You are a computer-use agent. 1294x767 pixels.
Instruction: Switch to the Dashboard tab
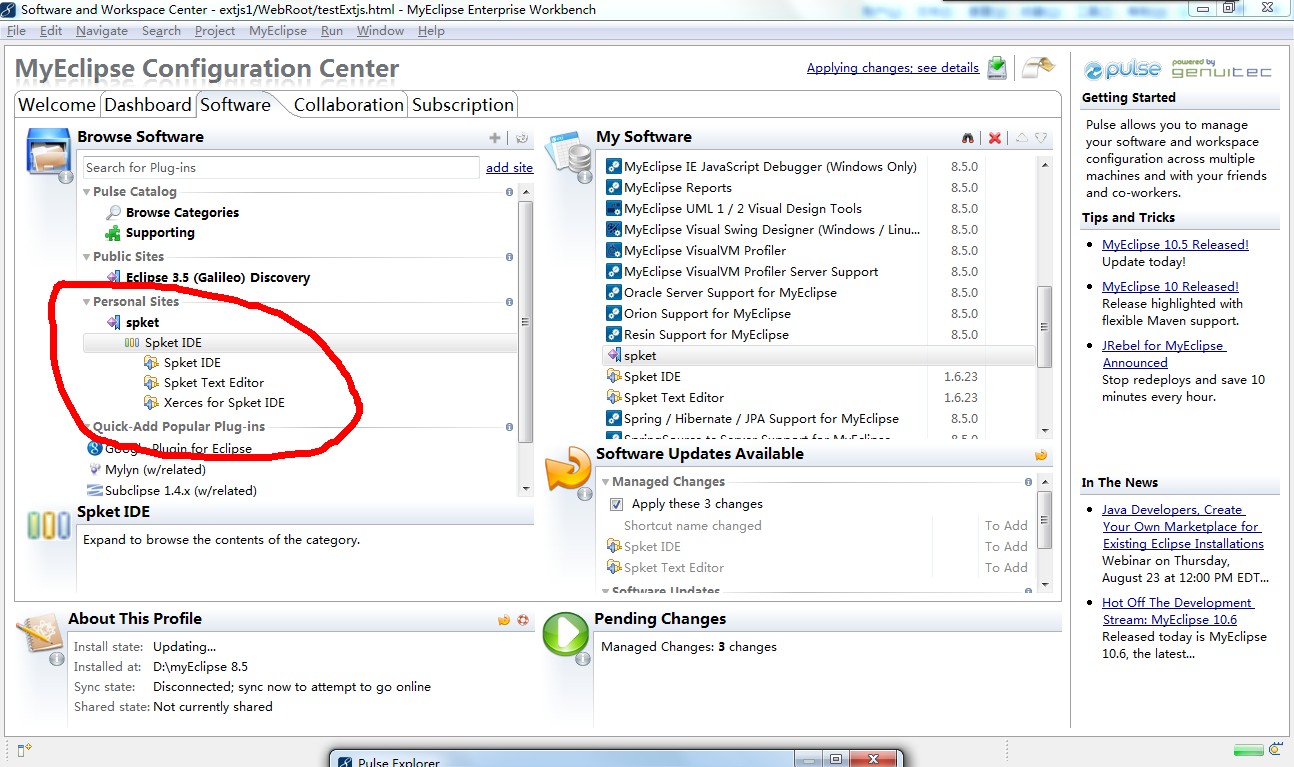tap(148, 105)
